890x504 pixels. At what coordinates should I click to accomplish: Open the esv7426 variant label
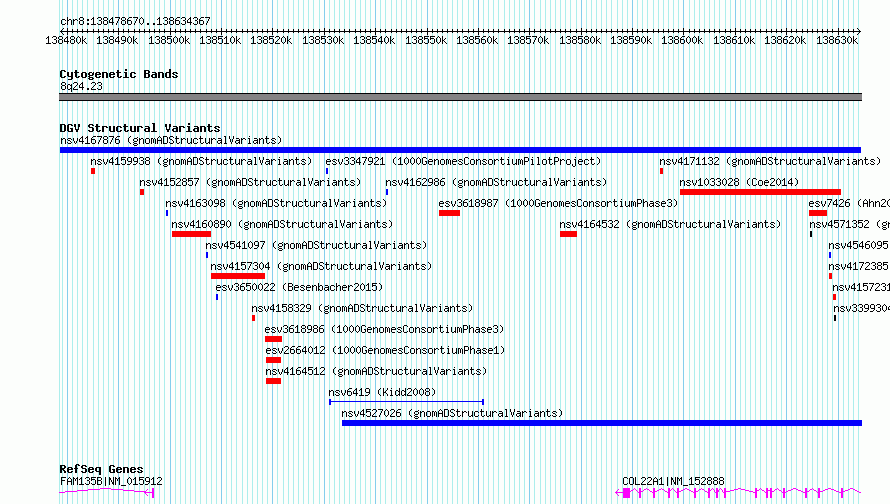849,203
